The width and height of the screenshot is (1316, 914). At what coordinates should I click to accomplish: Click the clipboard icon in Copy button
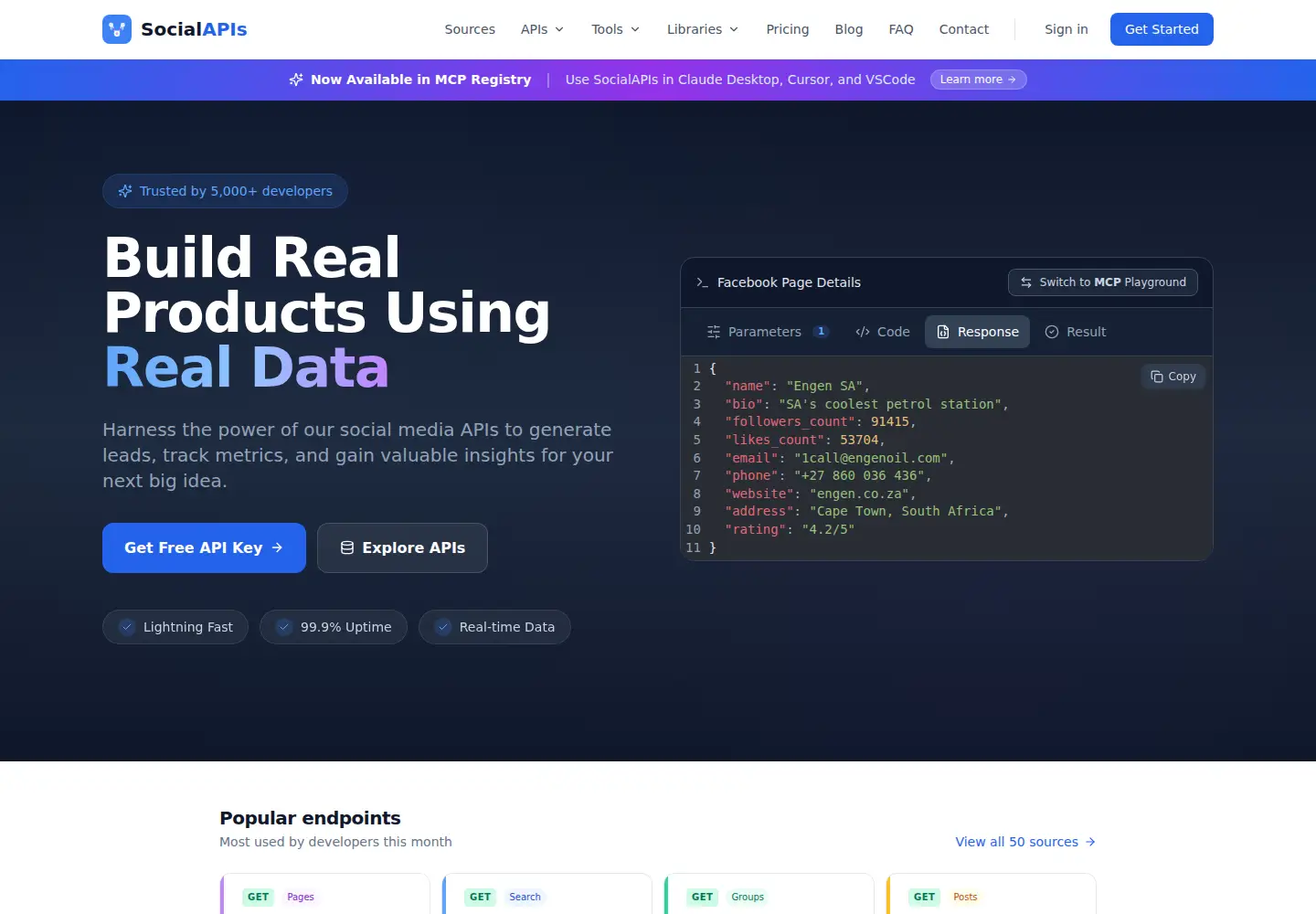tap(1157, 377)
